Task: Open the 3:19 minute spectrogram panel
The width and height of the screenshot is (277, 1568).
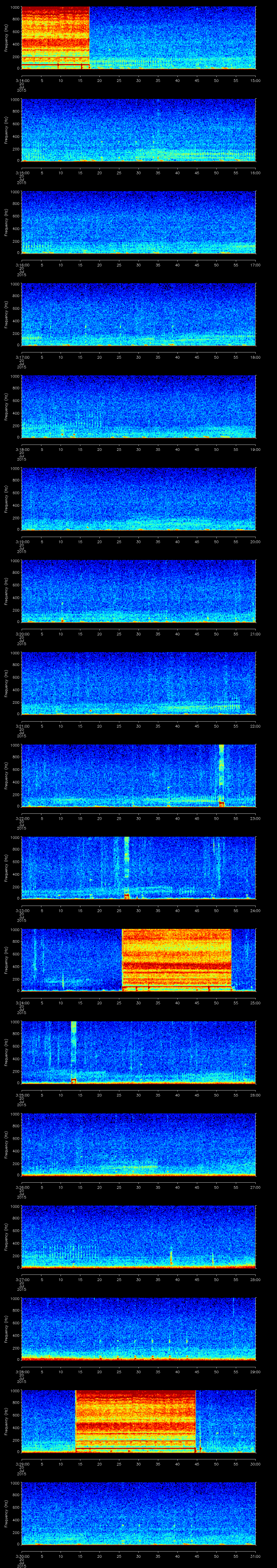Action: pyautogui.click(x=139, y=499)
